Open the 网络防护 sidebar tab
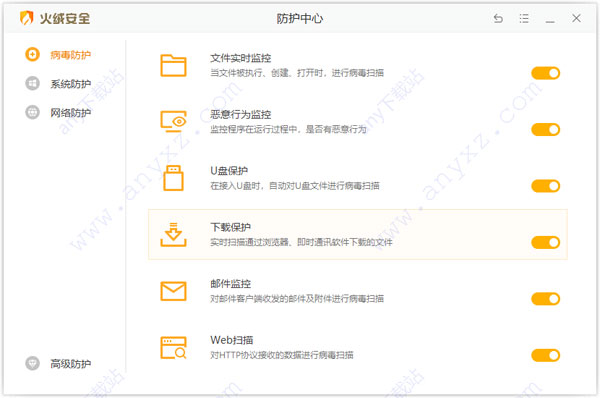The width and height of the screenshot is (600, 398). click(58, 113)
